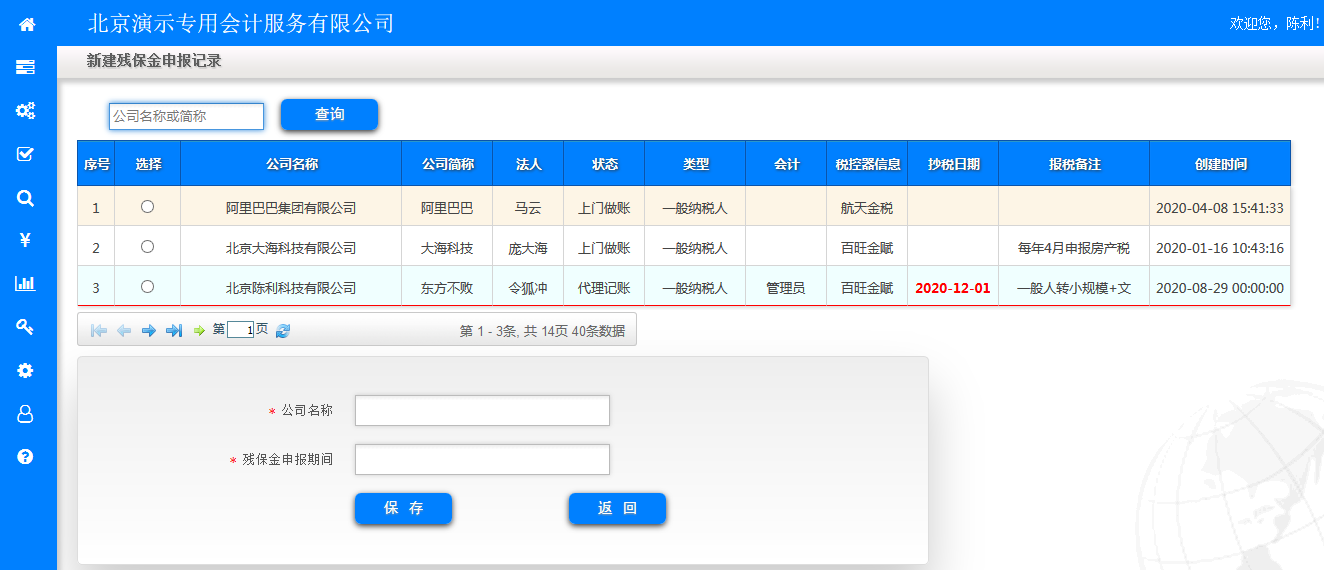Click the 报税备注 column header
This screenshot has height=570, width=1324.
click(1074, 164)
